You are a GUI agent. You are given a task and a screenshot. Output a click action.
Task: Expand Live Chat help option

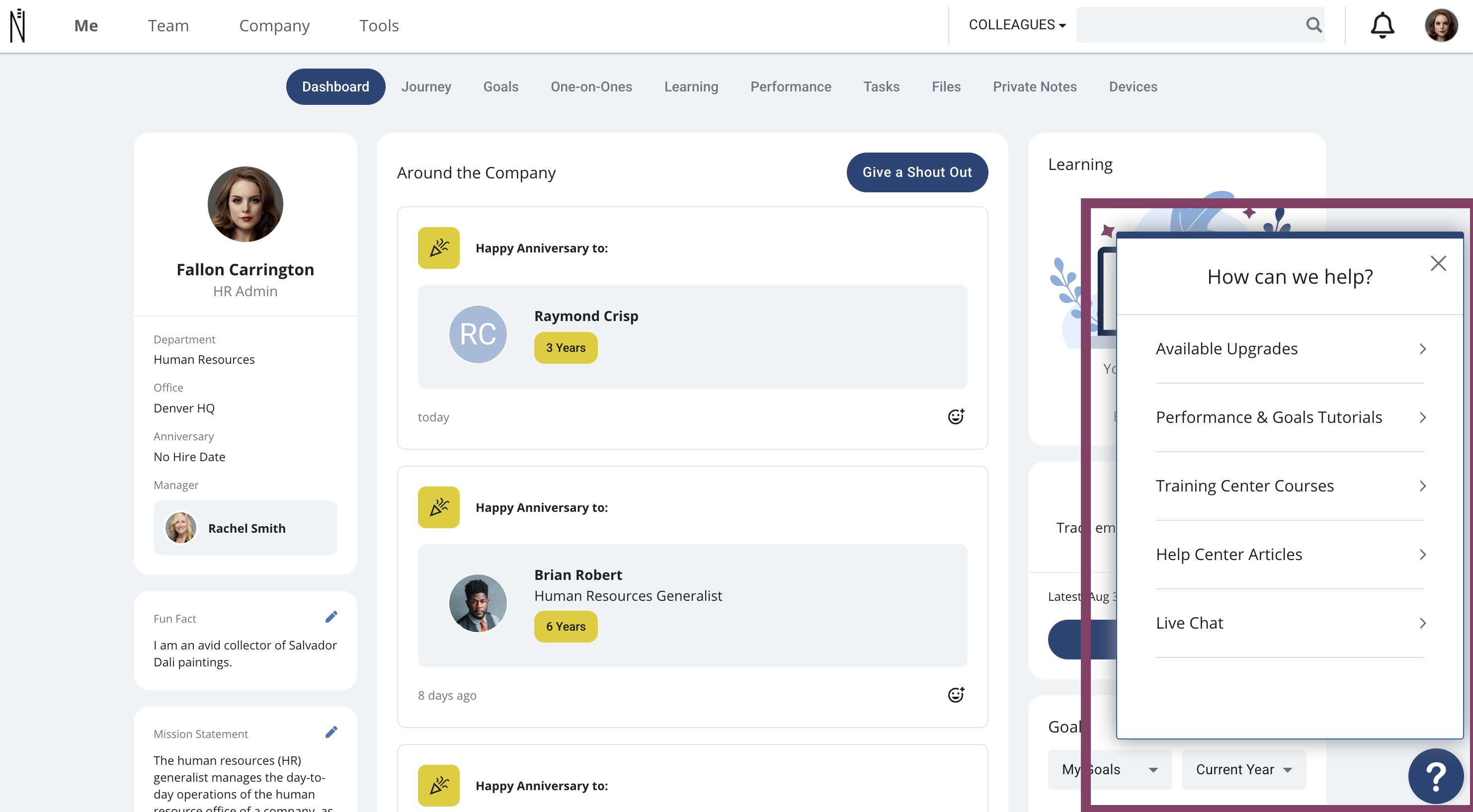[x=1290, y=623]
